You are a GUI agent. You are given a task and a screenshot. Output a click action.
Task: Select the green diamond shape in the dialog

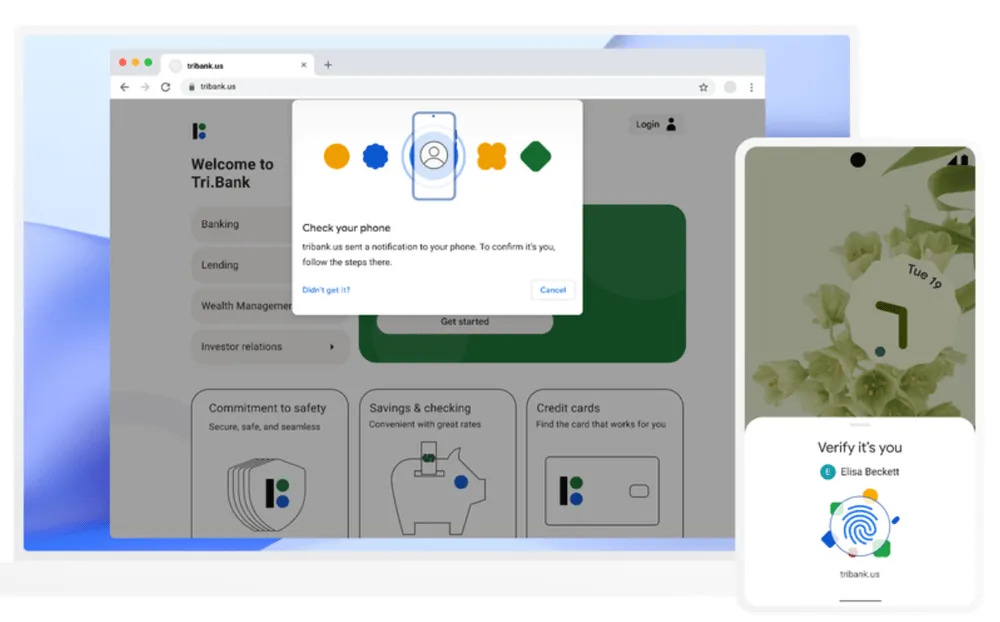[536, 157]
